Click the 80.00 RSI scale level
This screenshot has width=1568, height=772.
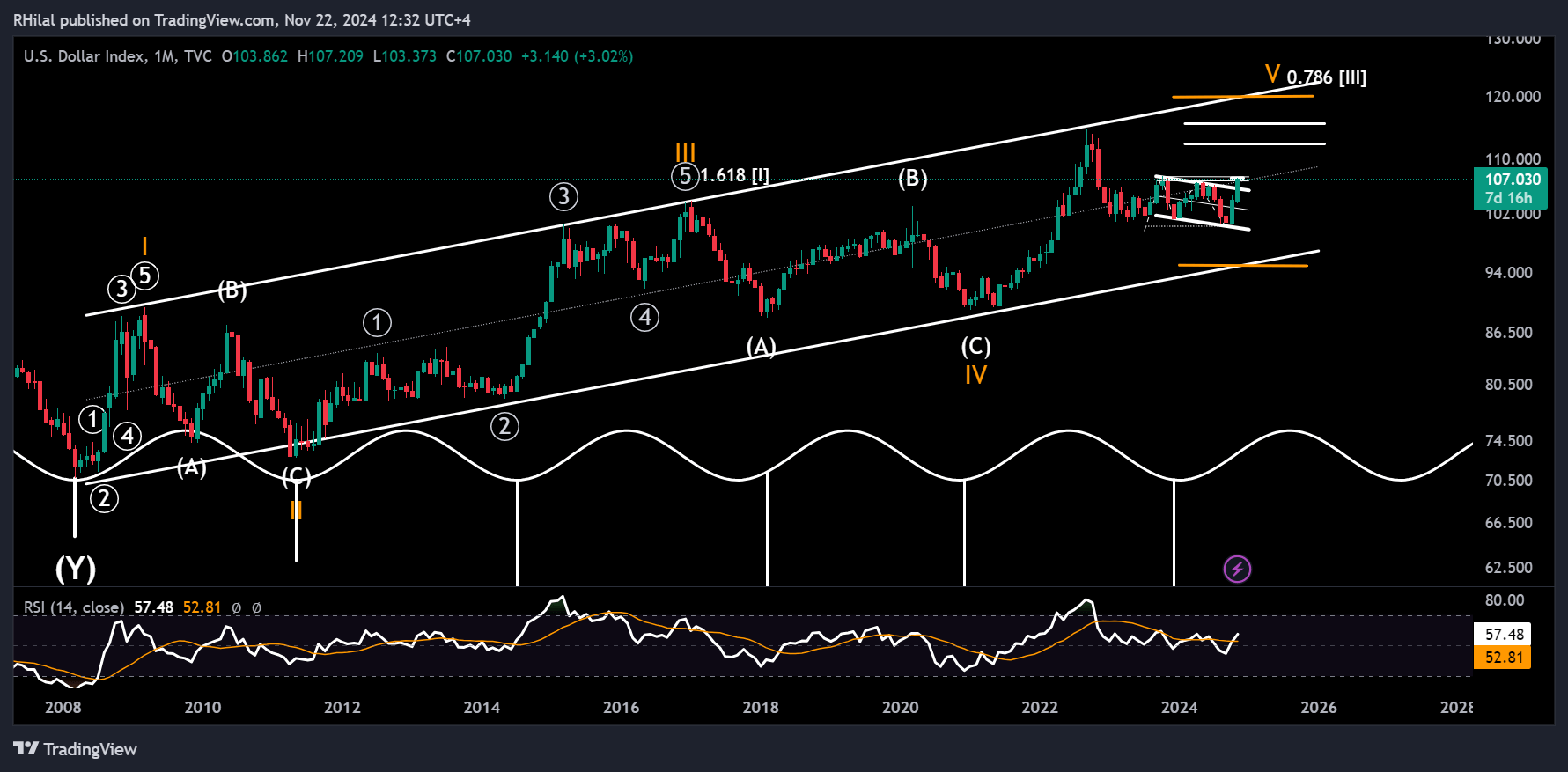tap(1505, 600)
